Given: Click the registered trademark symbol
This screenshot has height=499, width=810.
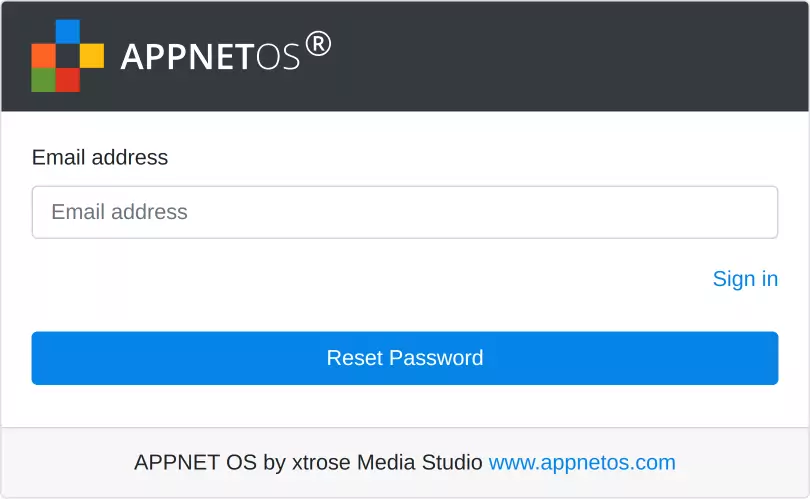Looking at the screenshot, I should point(318,44).
